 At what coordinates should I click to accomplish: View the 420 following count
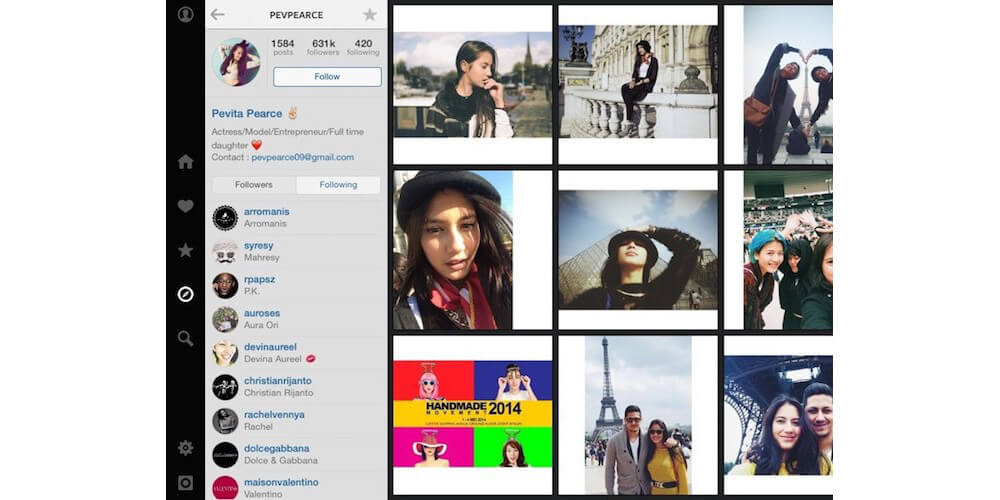pyautogui.click(x=364, y=47)
